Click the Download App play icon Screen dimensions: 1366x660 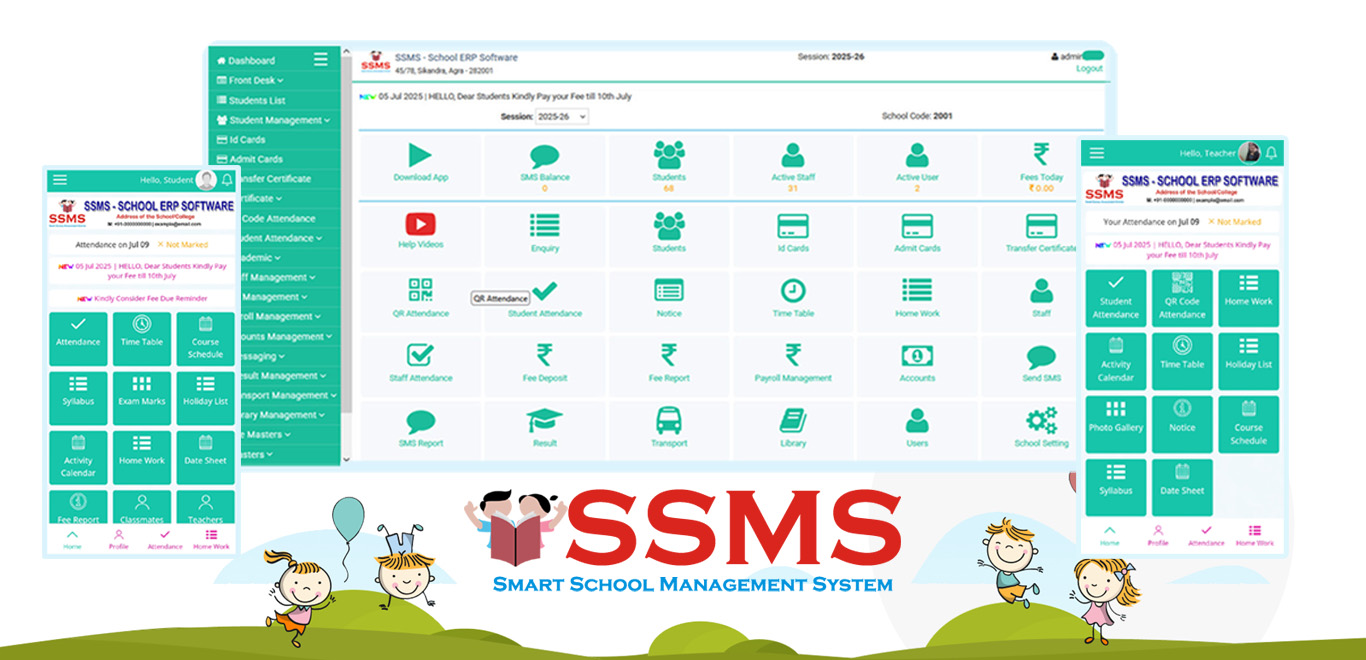click(x=420, y=156)
